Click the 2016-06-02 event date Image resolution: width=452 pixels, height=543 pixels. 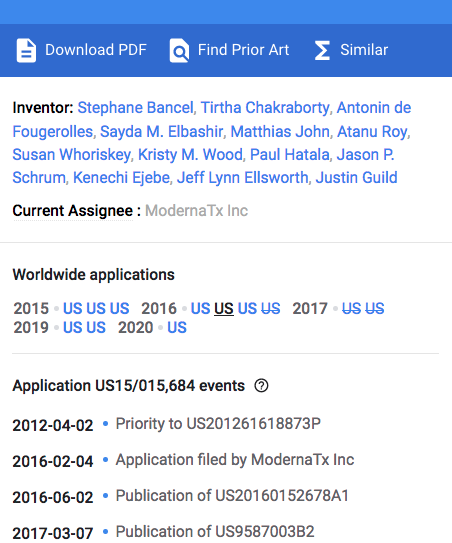coord(53,497)
